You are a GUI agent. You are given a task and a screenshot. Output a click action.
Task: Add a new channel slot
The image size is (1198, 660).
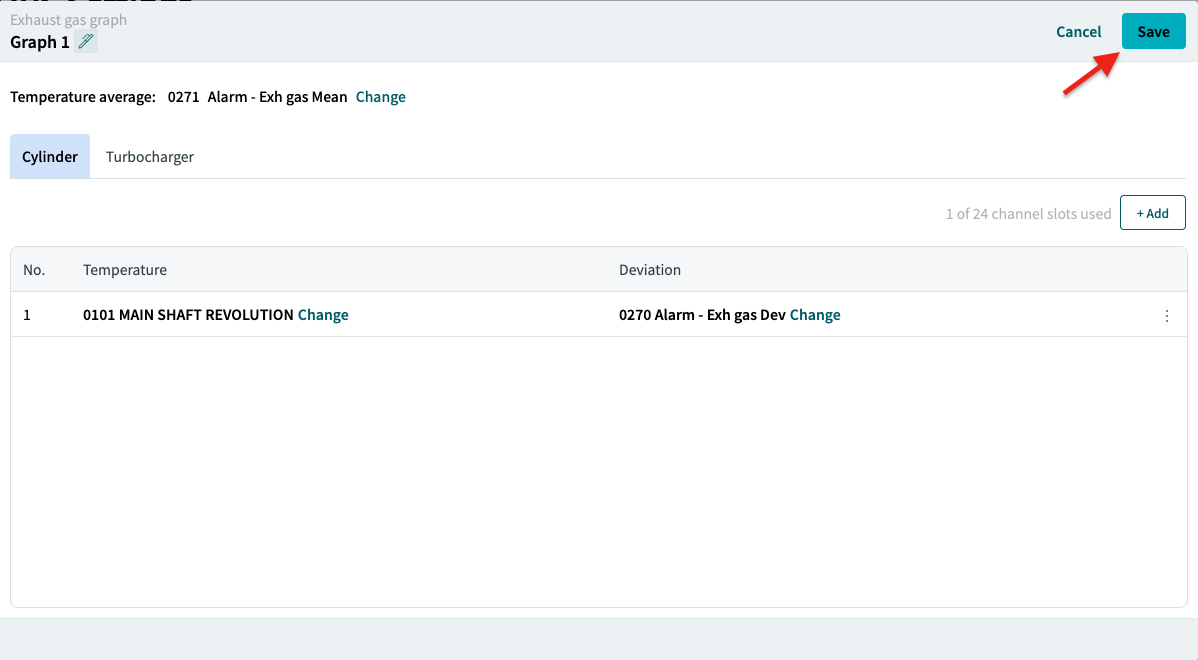pyautogui.click(x=1152, y=213)
